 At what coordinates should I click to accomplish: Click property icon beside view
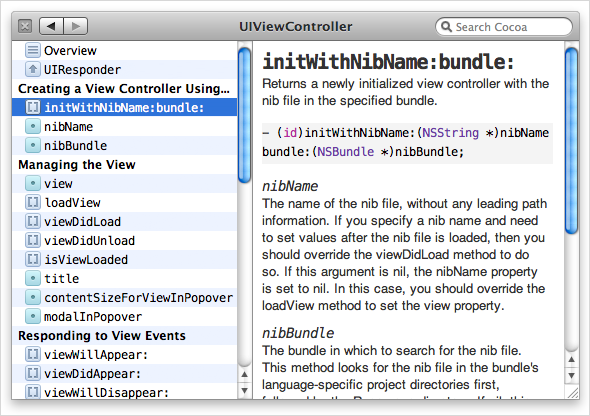[x=33, y=183]
